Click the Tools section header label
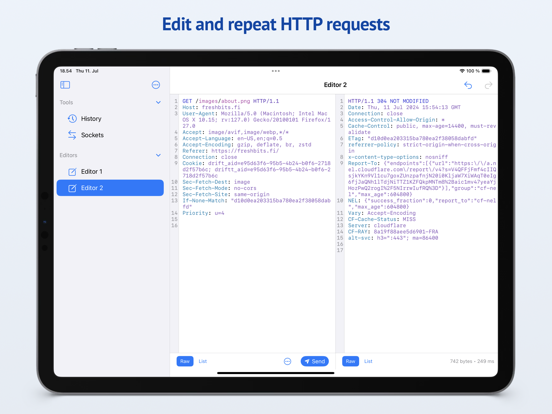Screen dimensions: 552x414 (66, 102)
